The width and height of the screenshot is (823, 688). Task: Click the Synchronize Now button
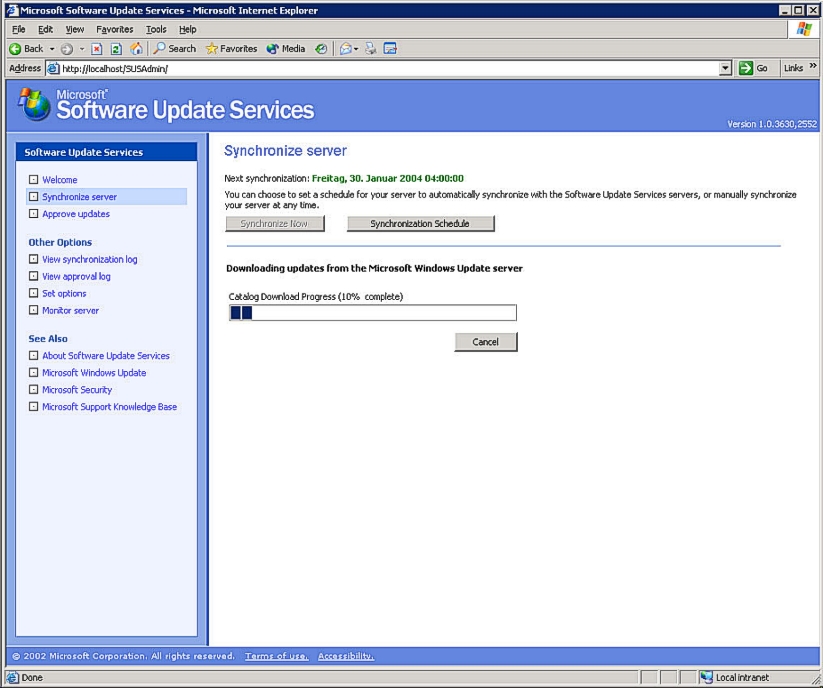[275, 224]
